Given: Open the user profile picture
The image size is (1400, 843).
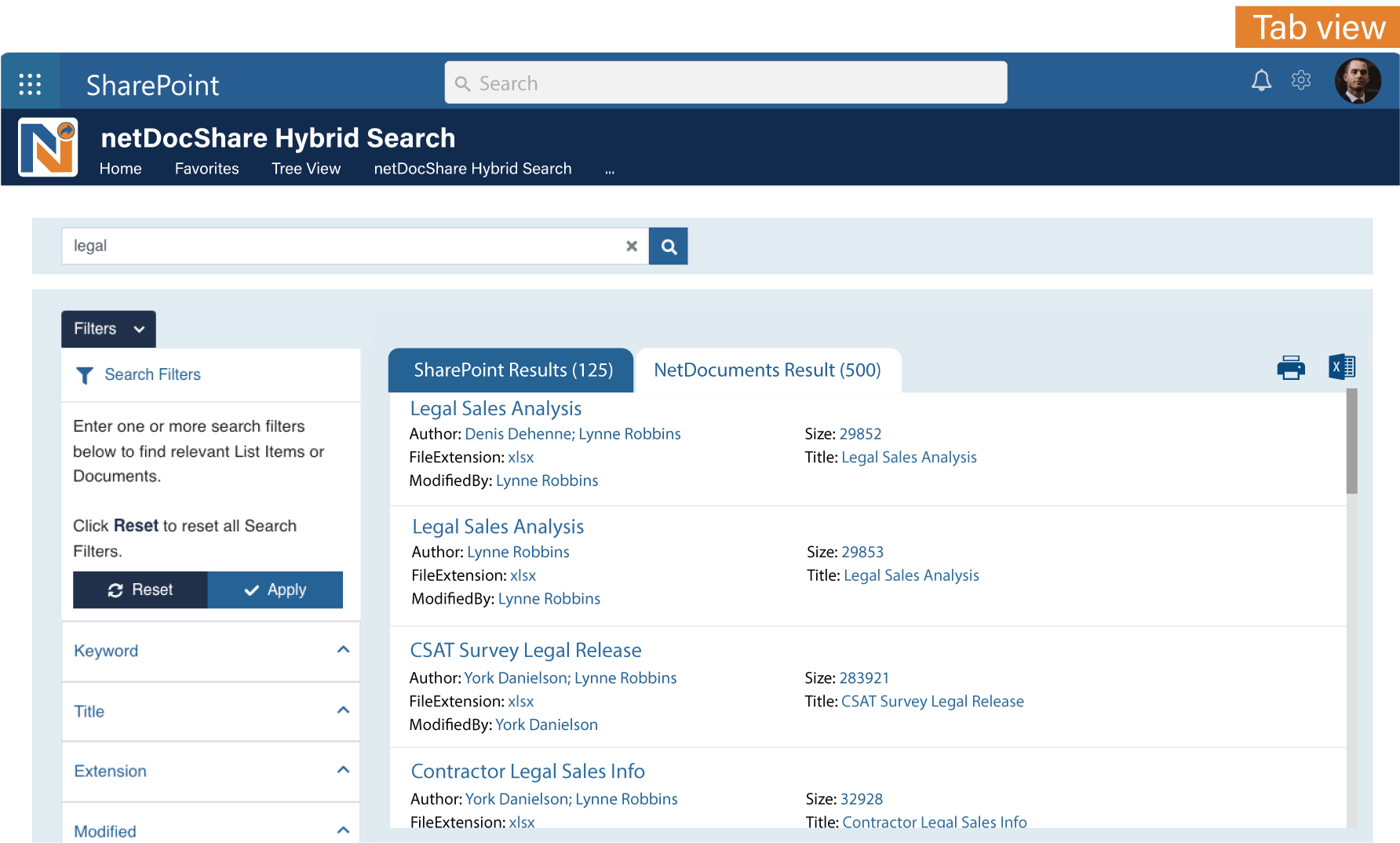Looking at the screenshot, I should (x=1358, y=81).
